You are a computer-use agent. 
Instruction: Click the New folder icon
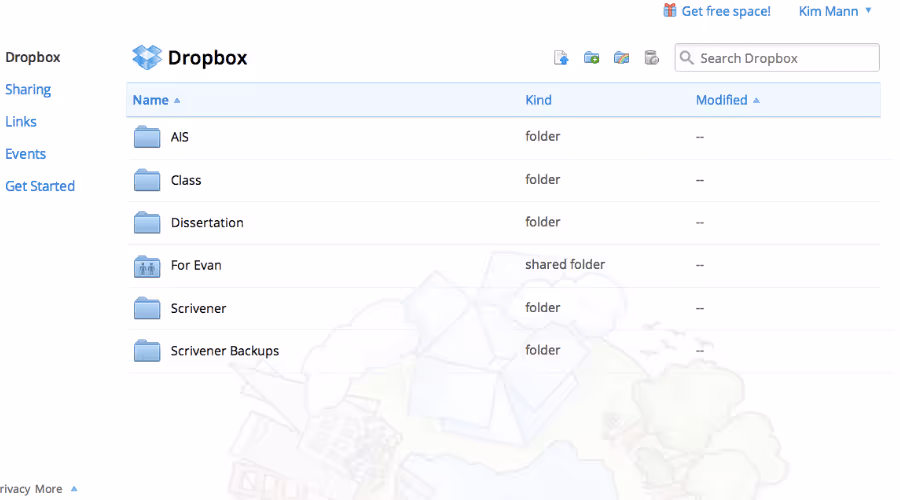[x=591, y=58]
